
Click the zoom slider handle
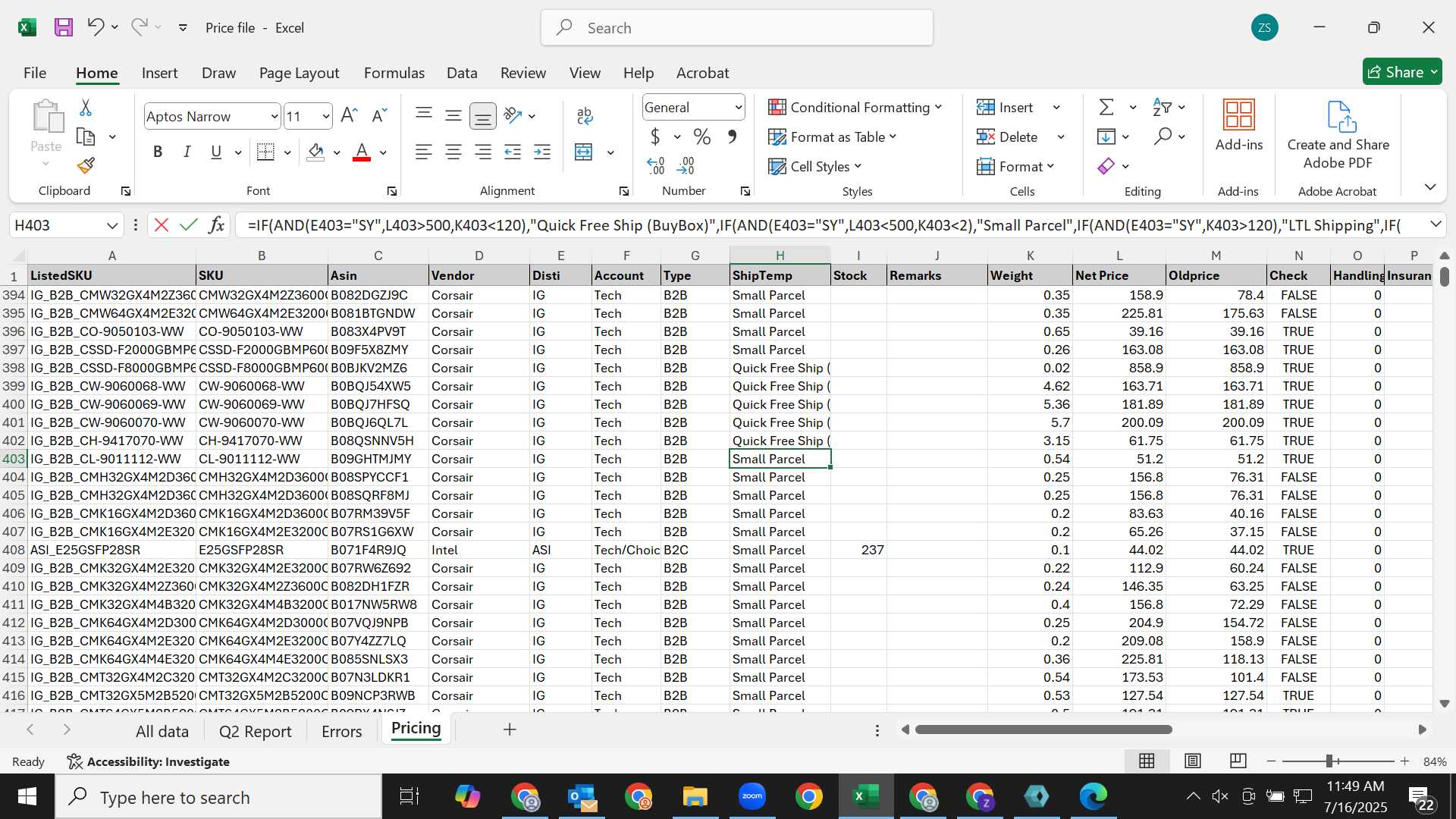[x=1329, y=761]
